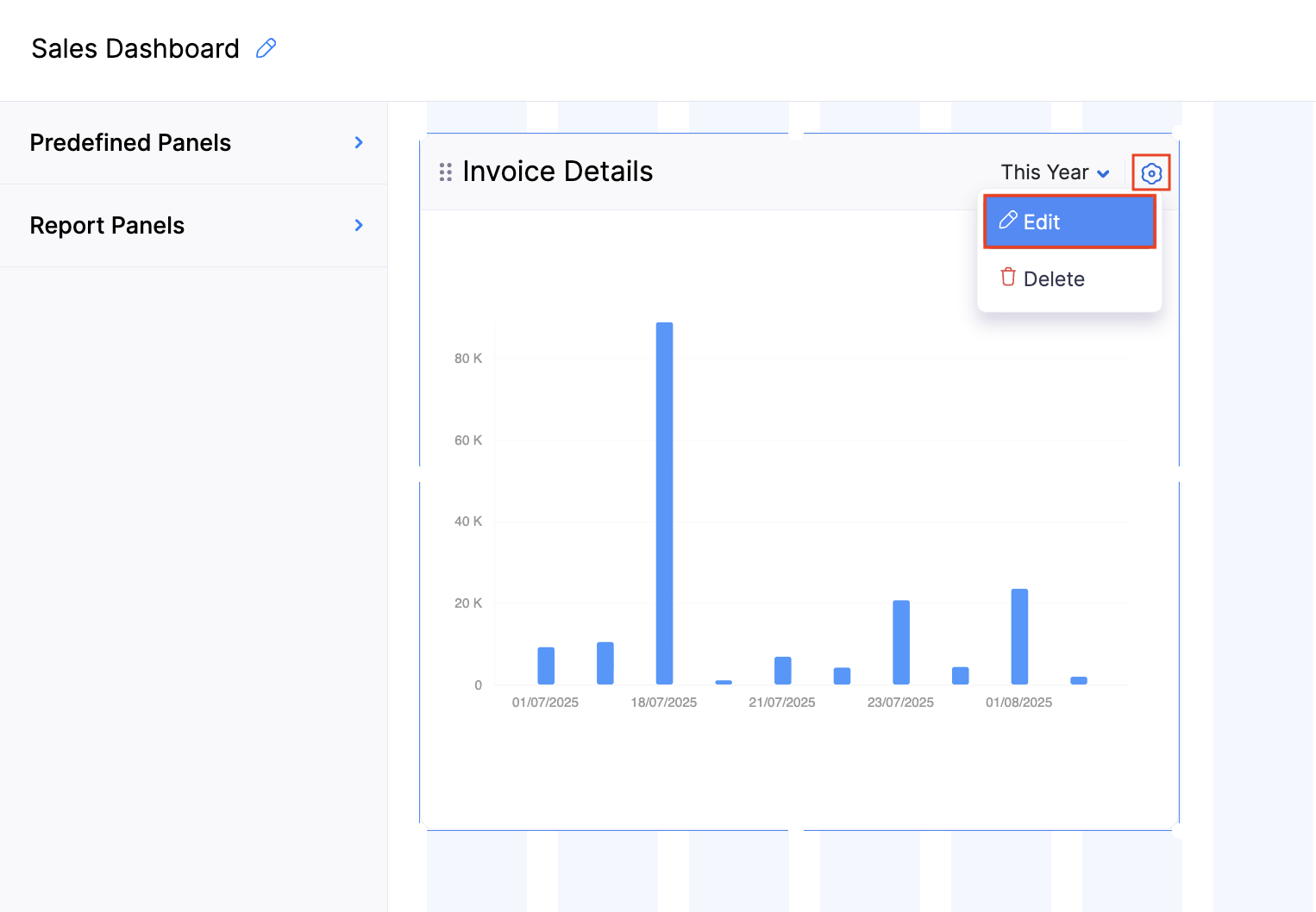Expand the Report Panels section

click(x=359, y=226)
